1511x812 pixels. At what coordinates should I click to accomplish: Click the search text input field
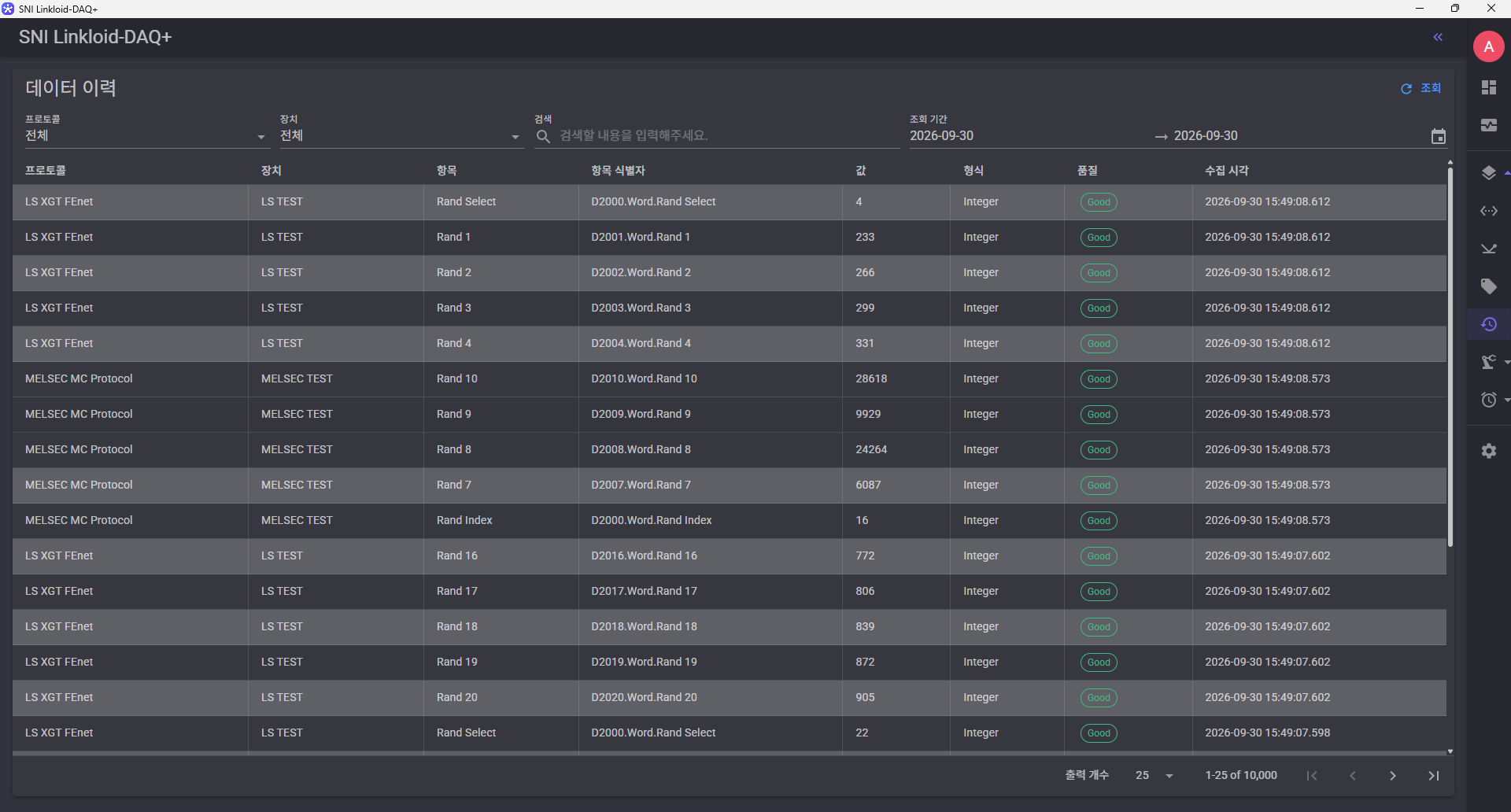(728, 136)
